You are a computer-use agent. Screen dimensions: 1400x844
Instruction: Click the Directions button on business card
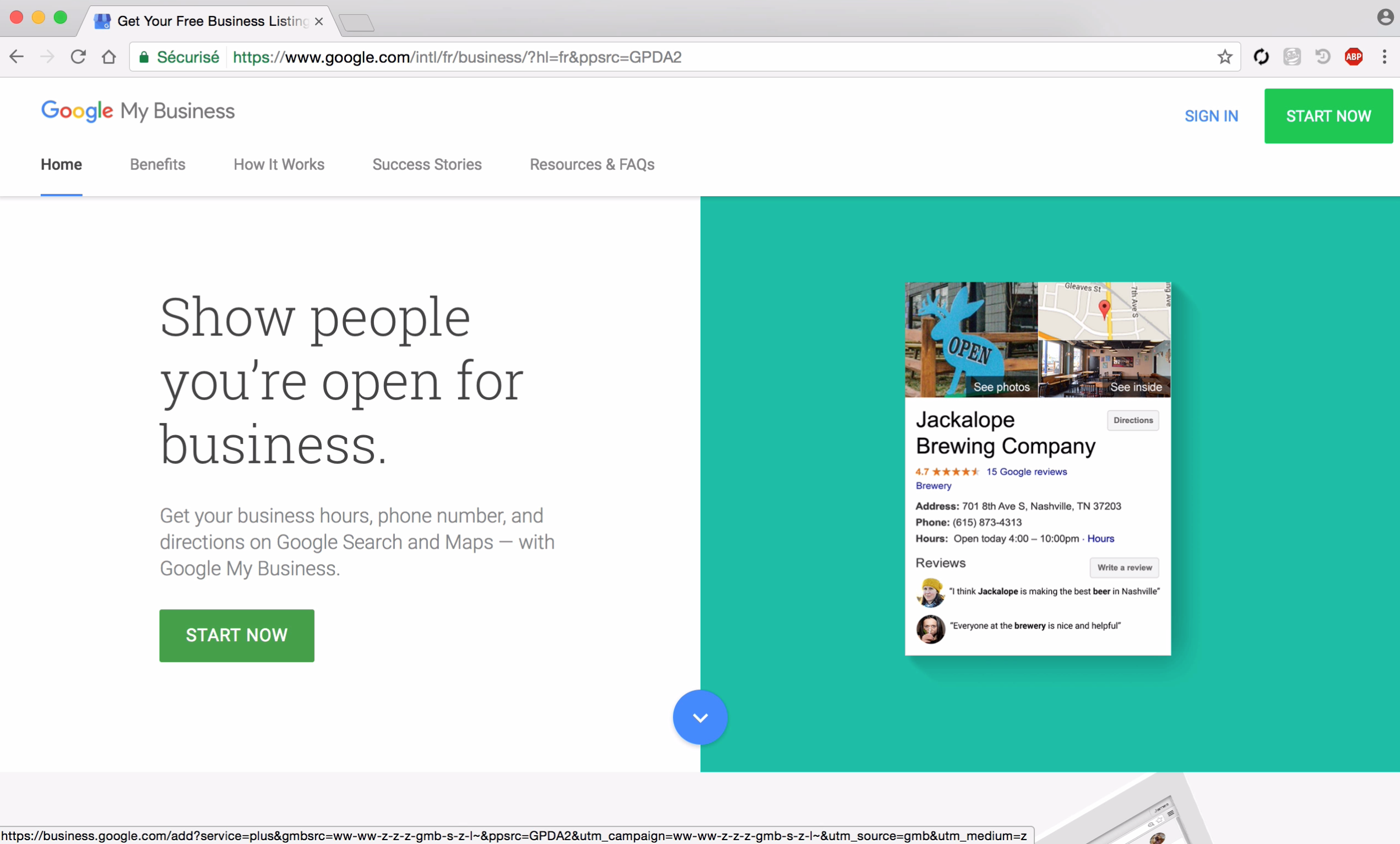[1133, 419]
